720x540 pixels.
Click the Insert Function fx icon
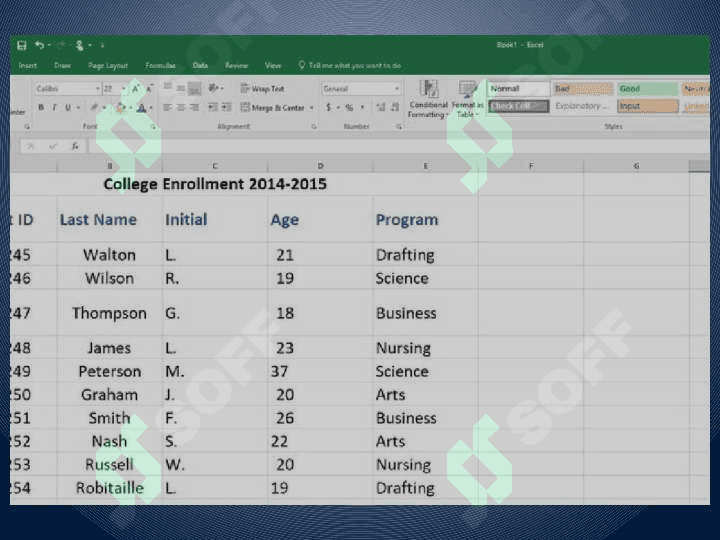point(75,146)
